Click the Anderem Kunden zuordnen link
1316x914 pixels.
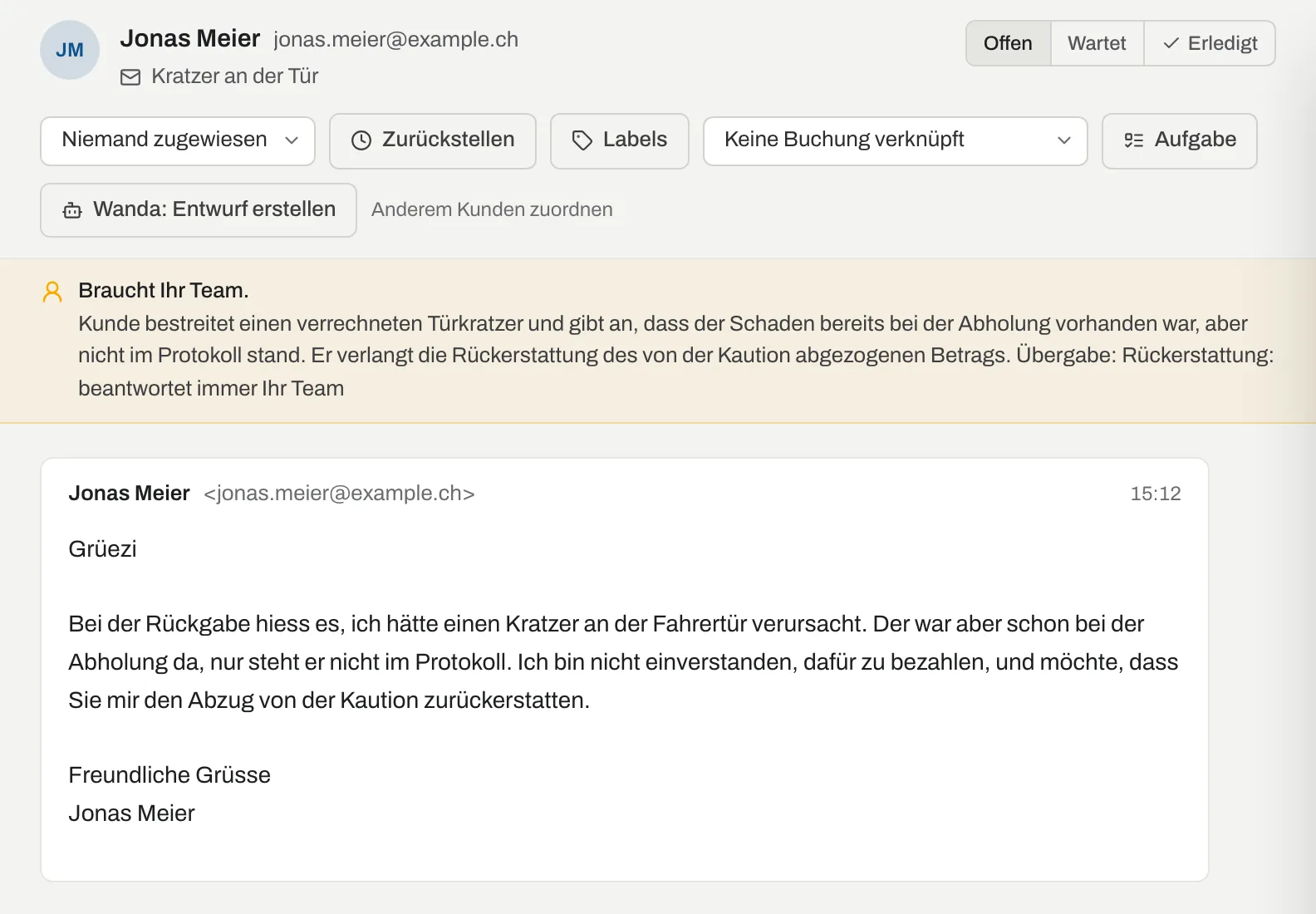[x=492, y=209]
